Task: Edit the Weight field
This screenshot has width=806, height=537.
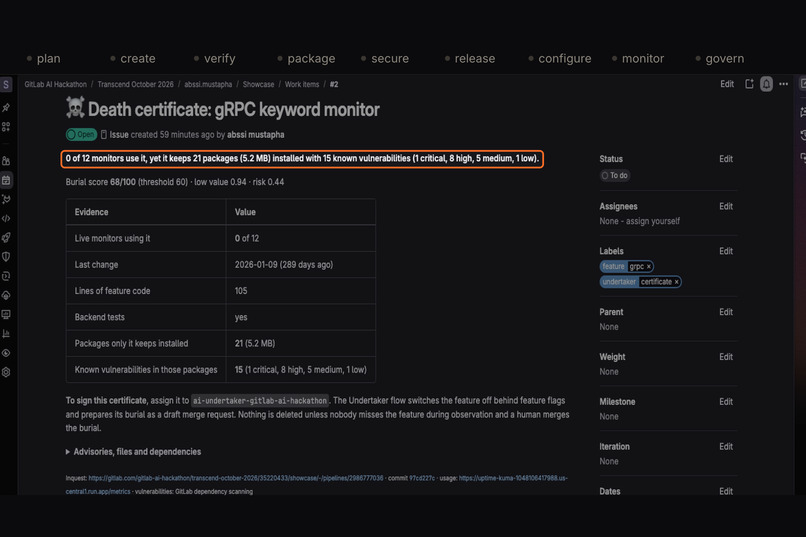Action: pyautogui.click(x=726, y=357)
